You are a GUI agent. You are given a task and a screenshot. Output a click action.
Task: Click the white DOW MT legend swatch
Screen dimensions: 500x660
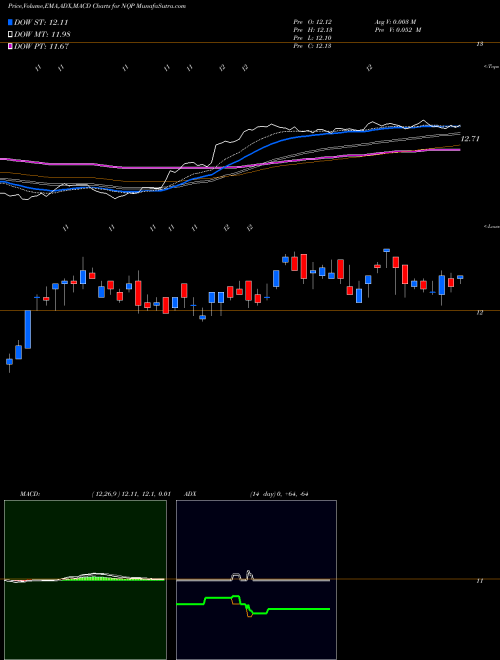click(x=10, y=34)
